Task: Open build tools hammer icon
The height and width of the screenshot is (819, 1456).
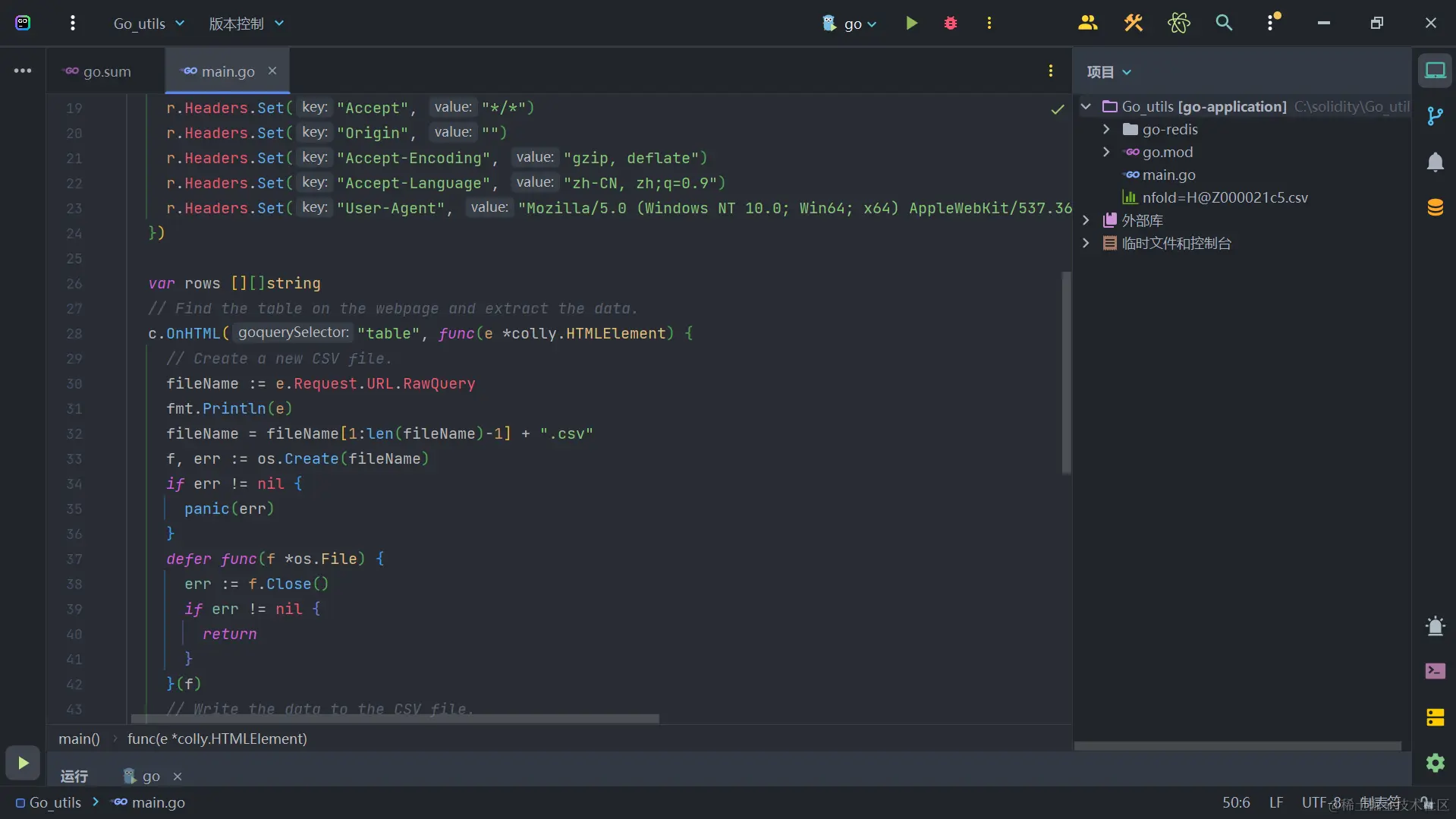Action: (x=1133, y=23)
